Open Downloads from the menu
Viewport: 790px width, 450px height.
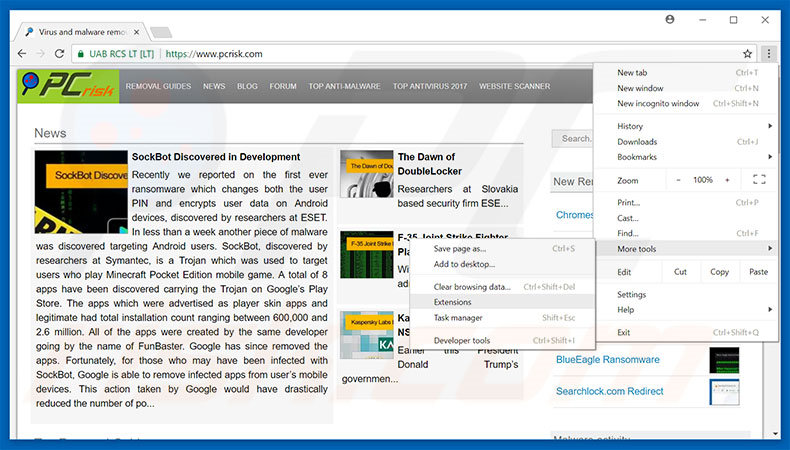click(x=687, y=142)
